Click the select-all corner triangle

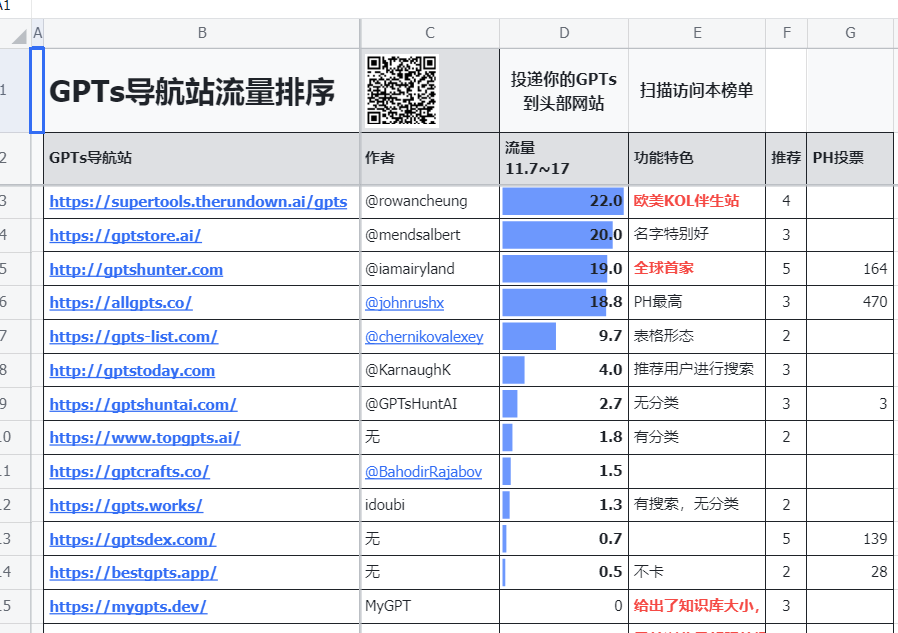point(16,36)
